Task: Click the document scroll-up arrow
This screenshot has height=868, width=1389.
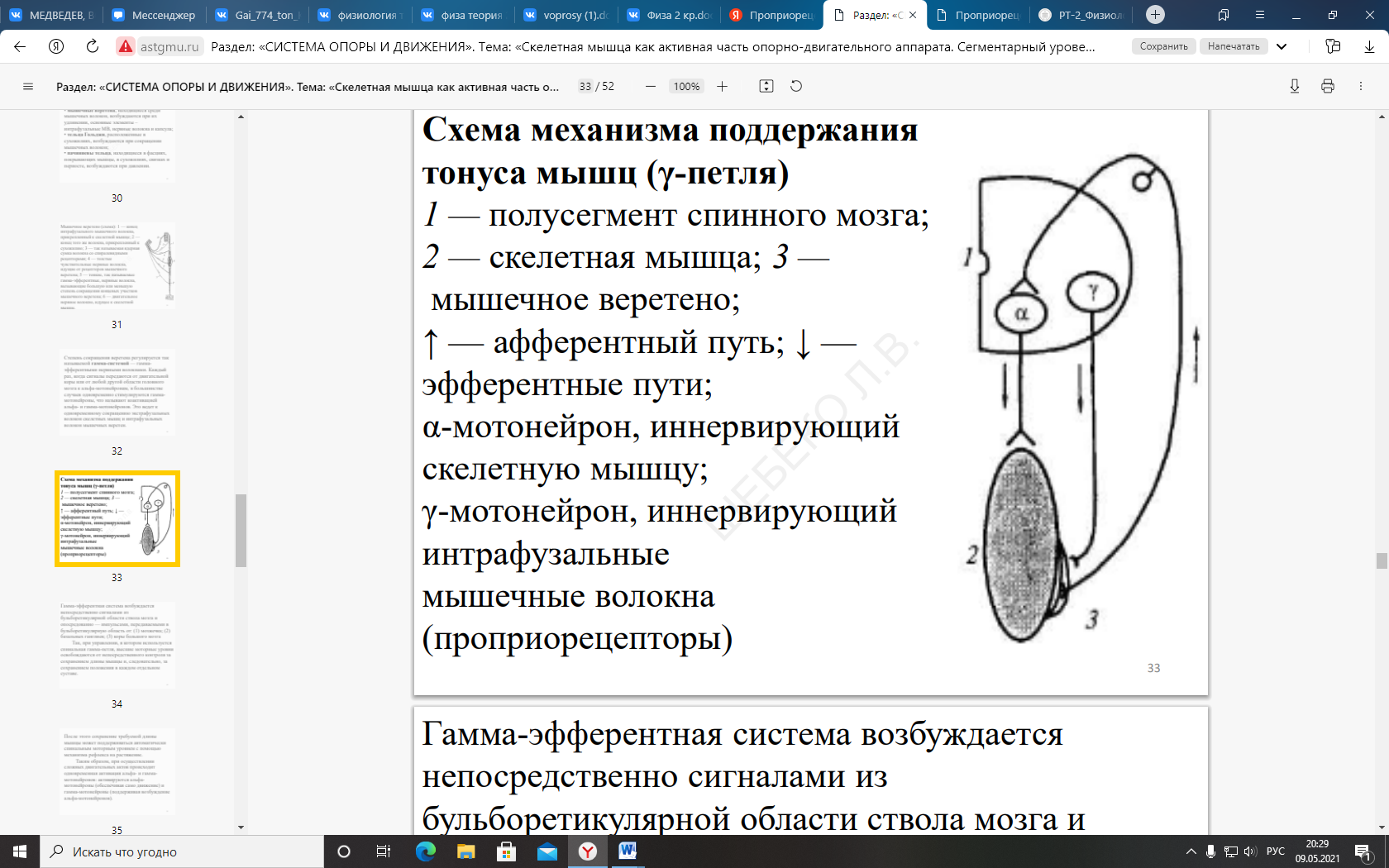Action: tap(1382, 116)
